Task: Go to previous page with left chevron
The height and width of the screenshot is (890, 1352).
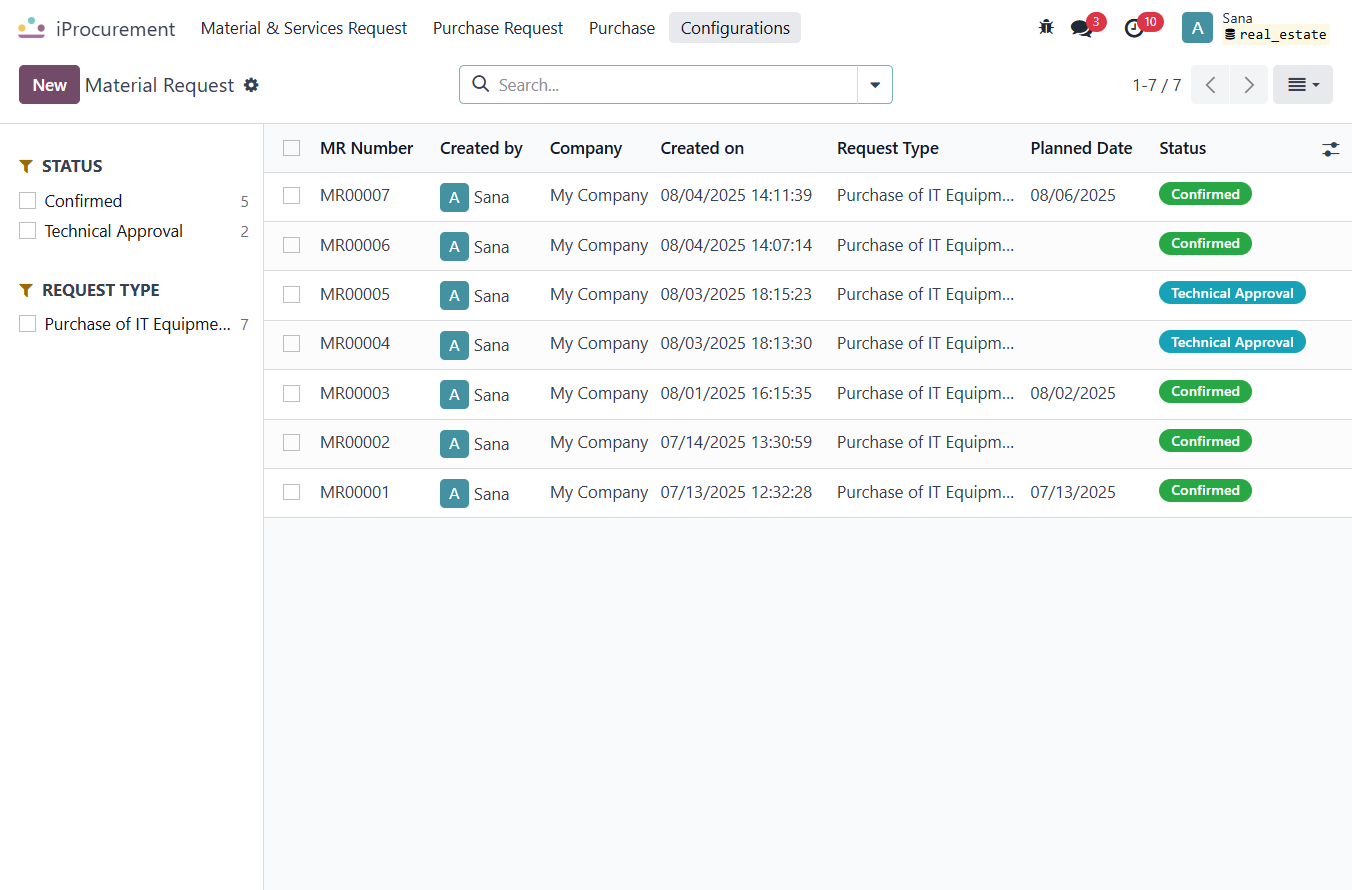Action: pos(1210,85)
